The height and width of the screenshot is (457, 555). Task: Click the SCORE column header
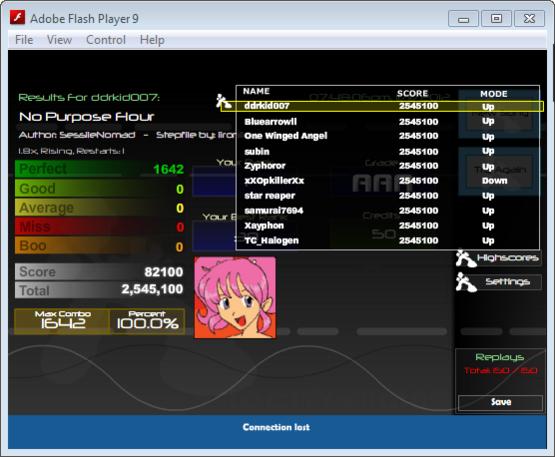412,93
